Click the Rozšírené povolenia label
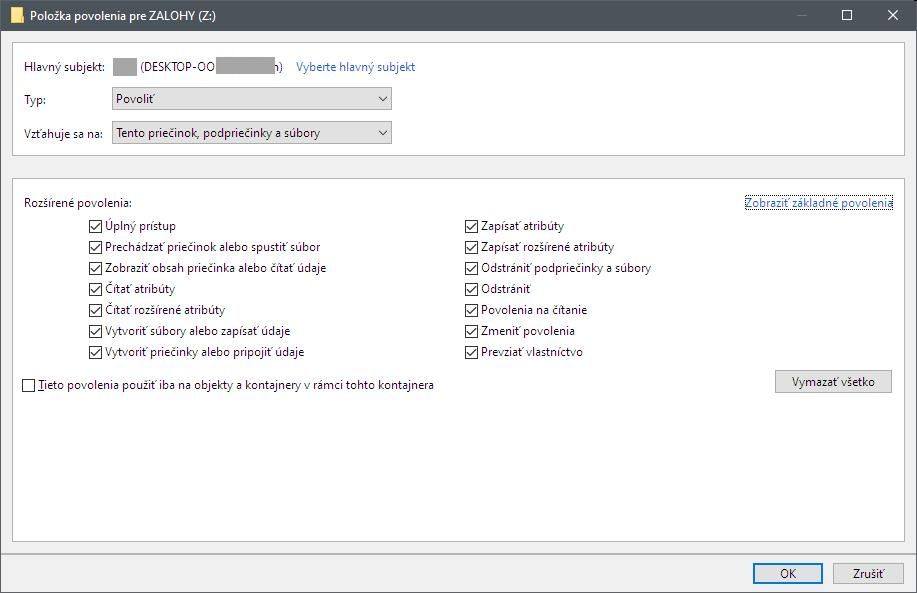 (78, 203)
